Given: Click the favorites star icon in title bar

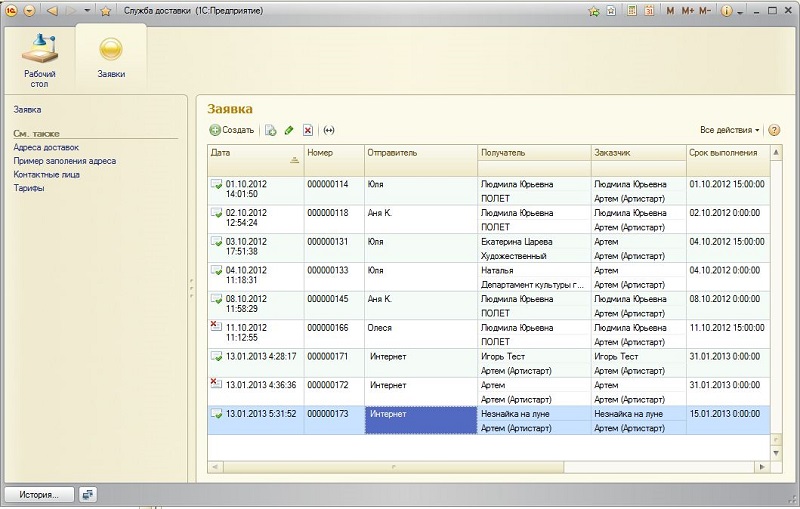Looking at the screenshot, I should (x=105, y=11).
